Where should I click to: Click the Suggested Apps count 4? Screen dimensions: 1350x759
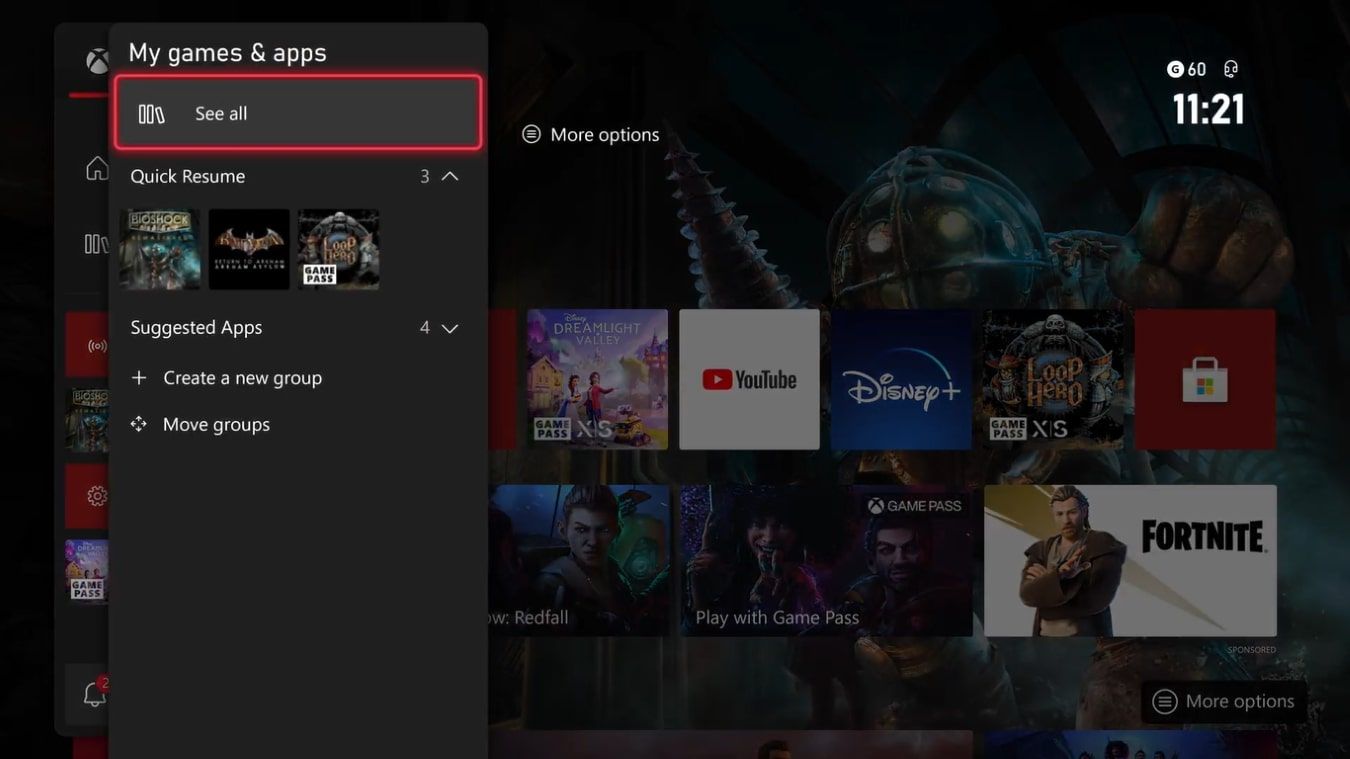(425, 328)
